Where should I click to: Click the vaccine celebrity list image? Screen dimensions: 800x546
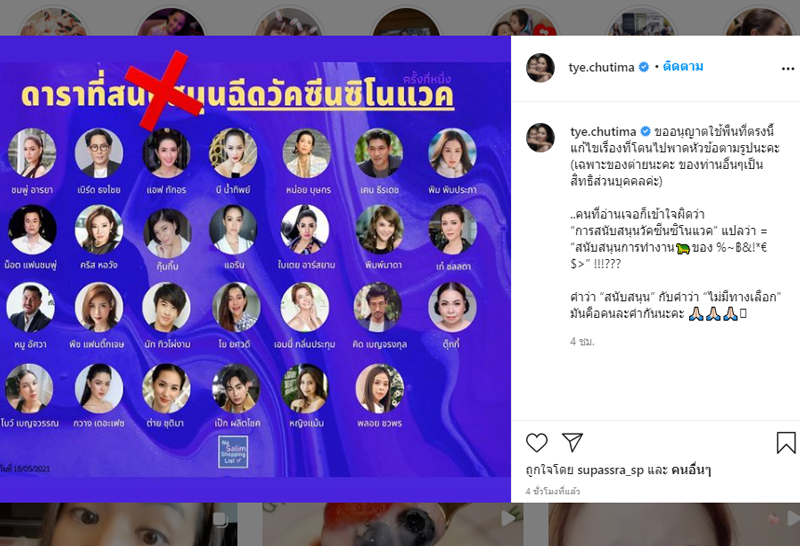pos(255,269)
